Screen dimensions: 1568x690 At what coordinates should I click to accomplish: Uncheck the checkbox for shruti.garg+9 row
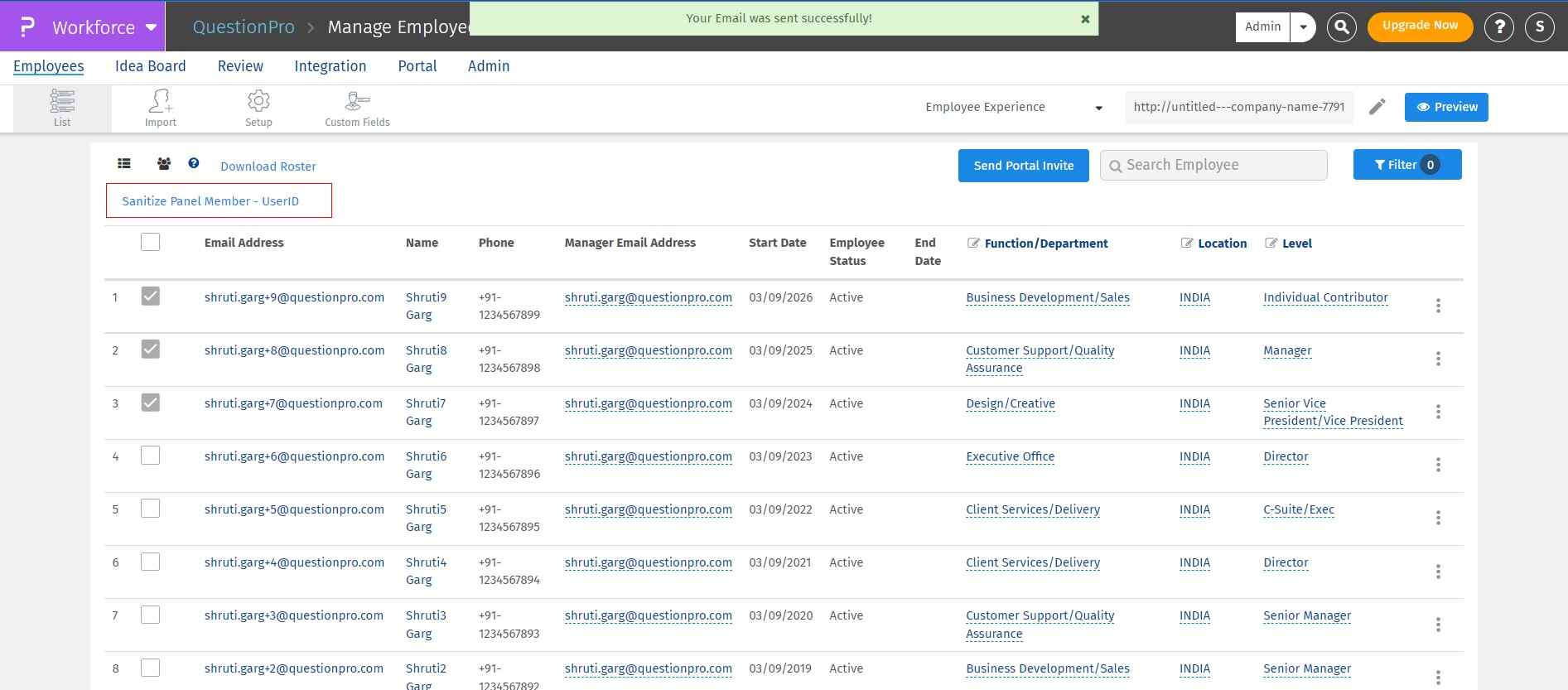pos(150,297)
